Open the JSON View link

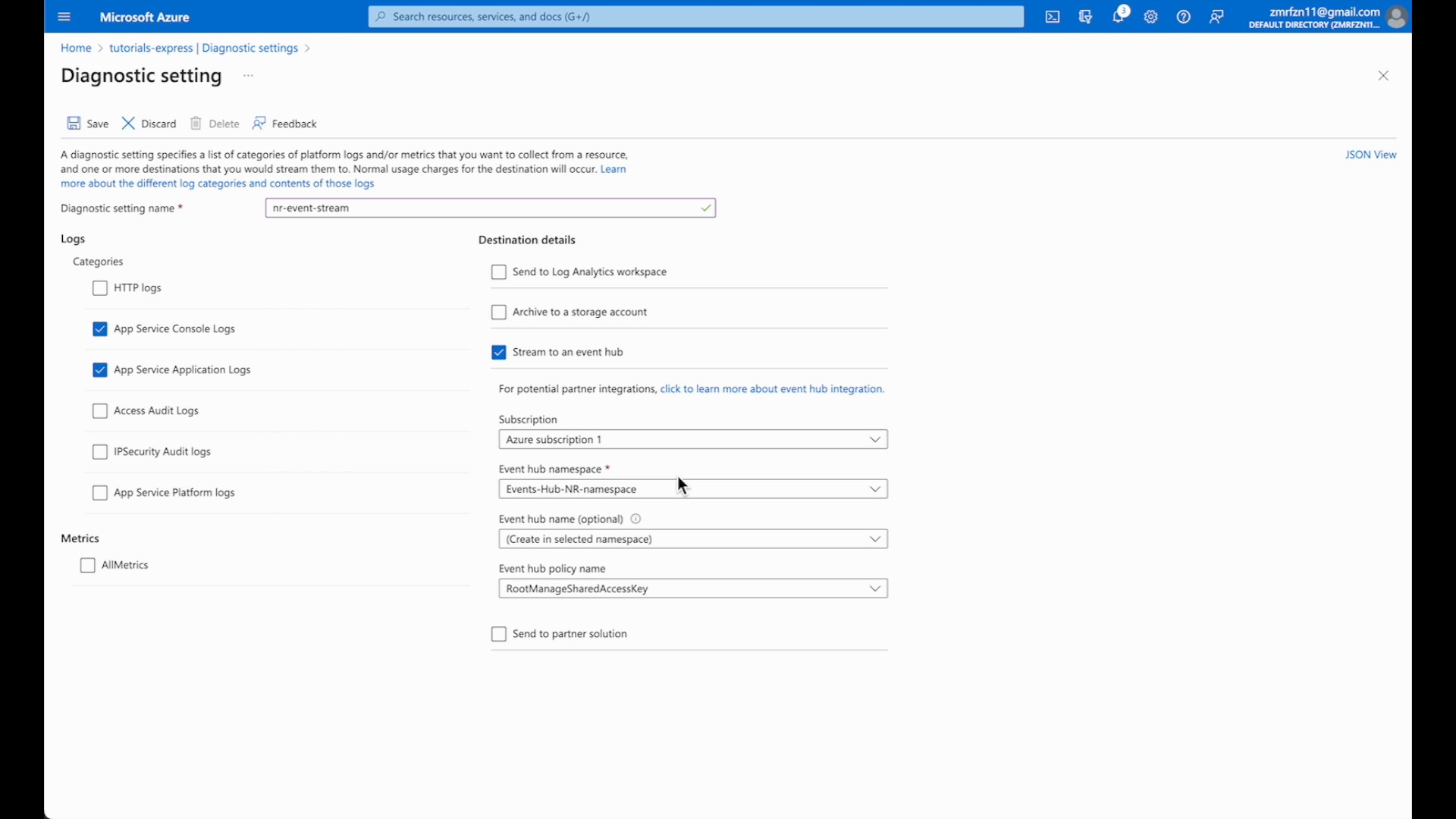coord(1370,155)
